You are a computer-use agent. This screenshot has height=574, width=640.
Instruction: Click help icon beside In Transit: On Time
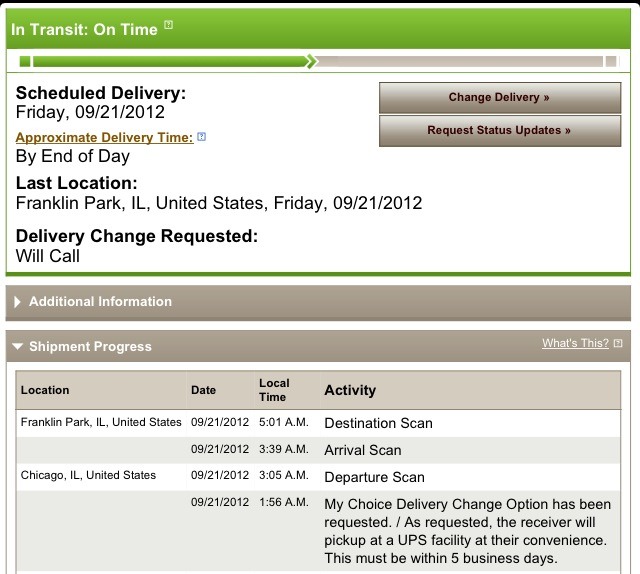click(x=169, y=26)
